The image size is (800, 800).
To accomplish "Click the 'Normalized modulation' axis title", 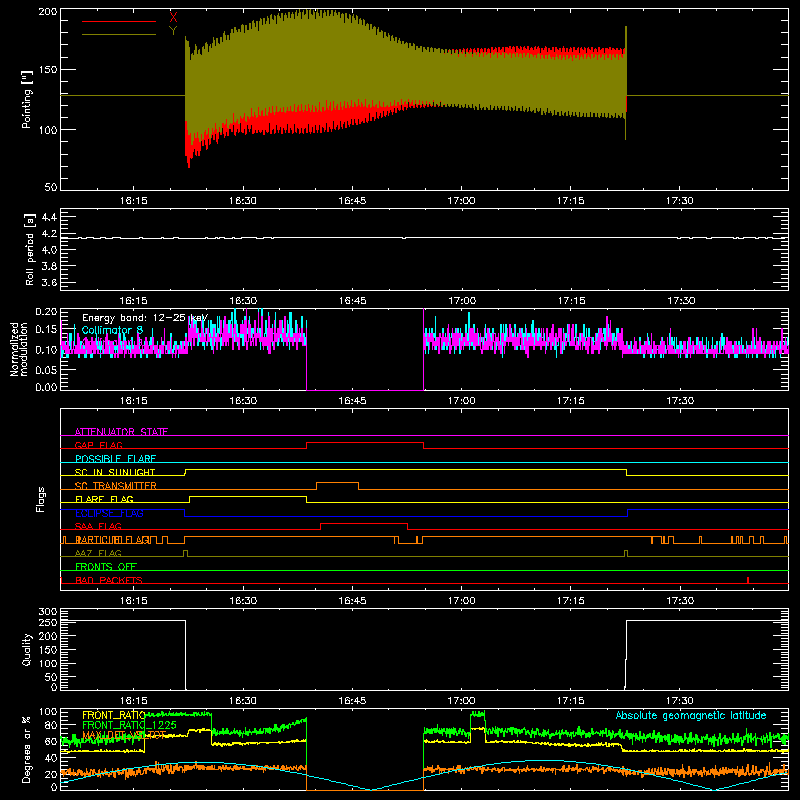I will (x=19, y=349).
